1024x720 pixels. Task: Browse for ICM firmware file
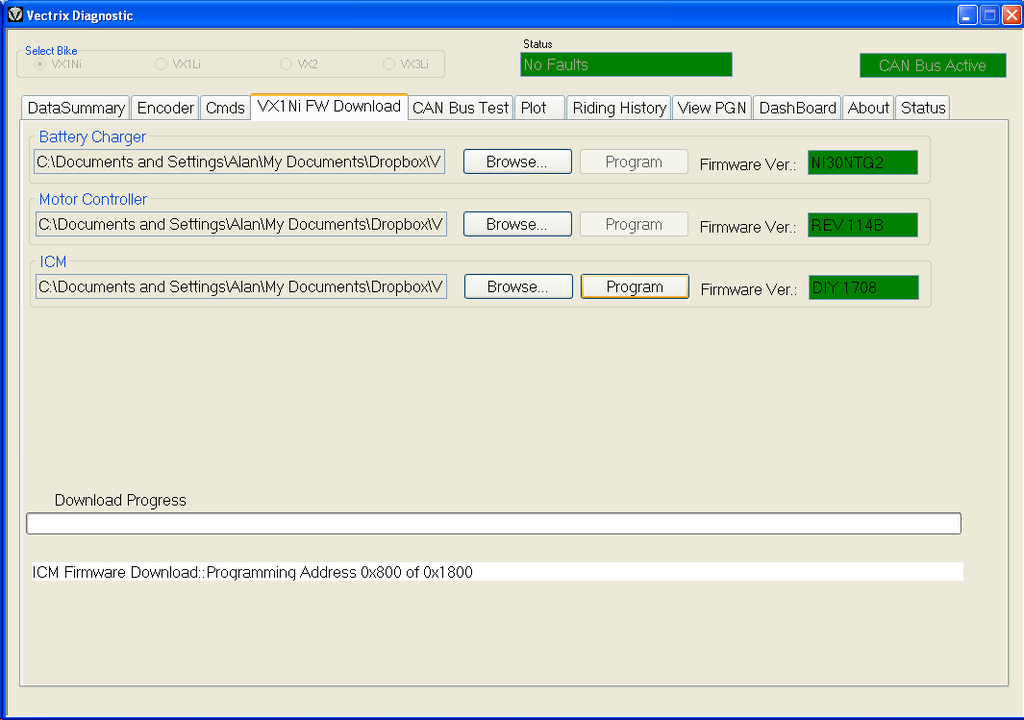[x=518, y=287]
